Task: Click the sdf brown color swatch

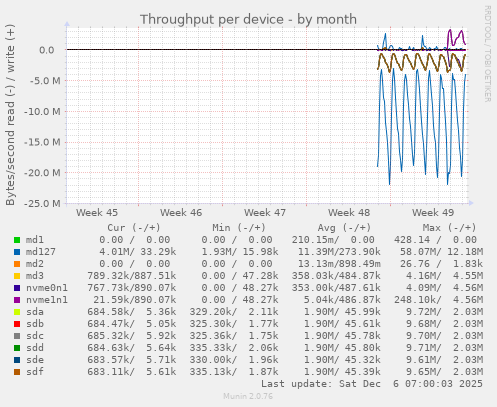Action: (x=17, y=372)
